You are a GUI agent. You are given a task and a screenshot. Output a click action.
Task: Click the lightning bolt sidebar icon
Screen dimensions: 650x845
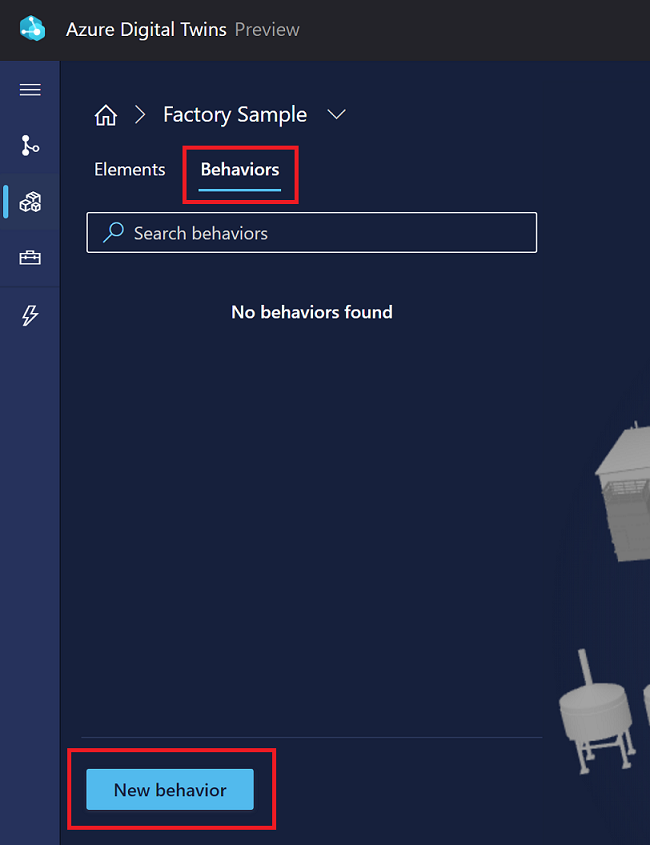point(30,315)
